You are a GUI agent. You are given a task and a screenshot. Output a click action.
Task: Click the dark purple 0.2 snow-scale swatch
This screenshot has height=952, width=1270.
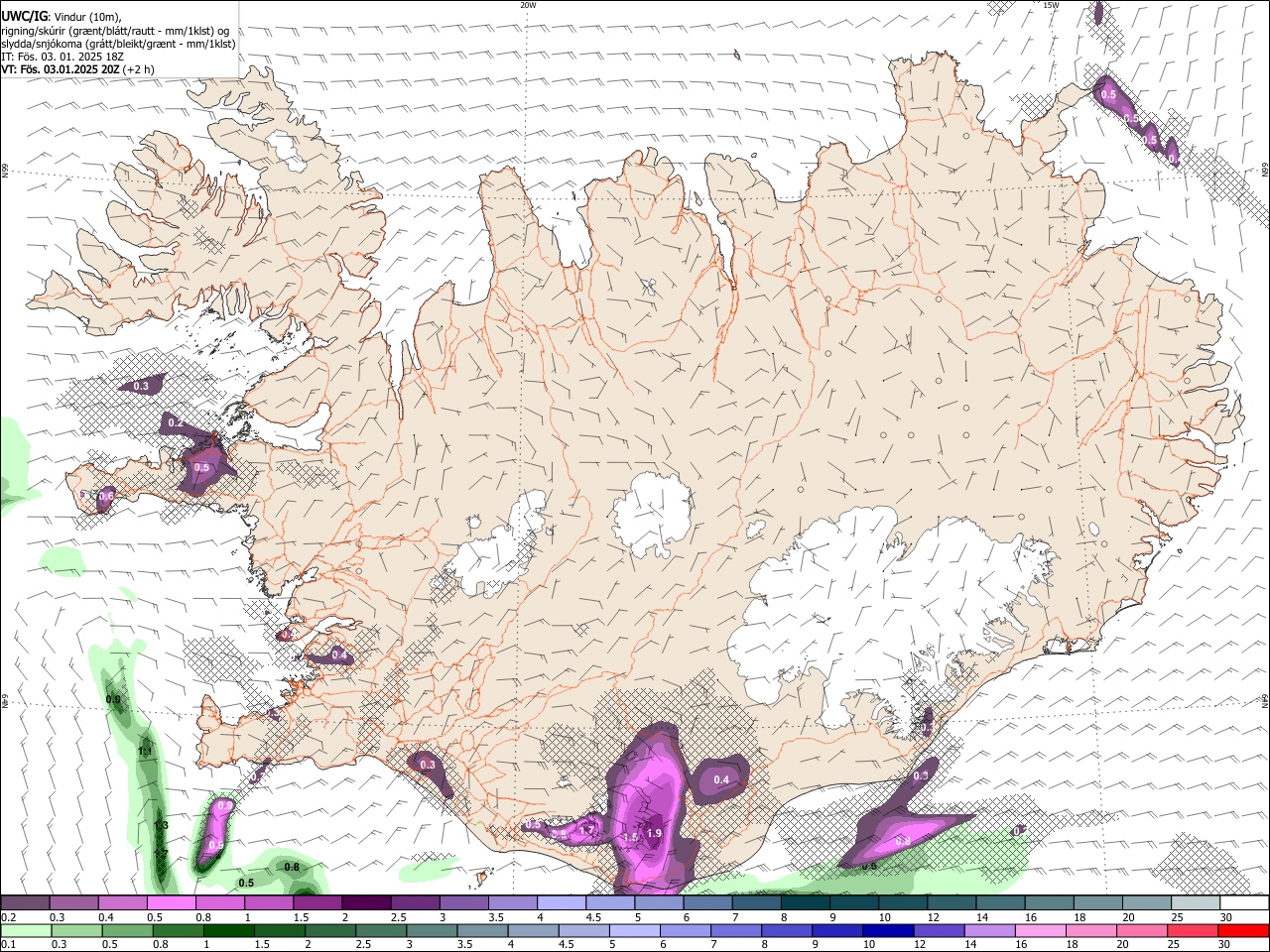tap(25, 902)
